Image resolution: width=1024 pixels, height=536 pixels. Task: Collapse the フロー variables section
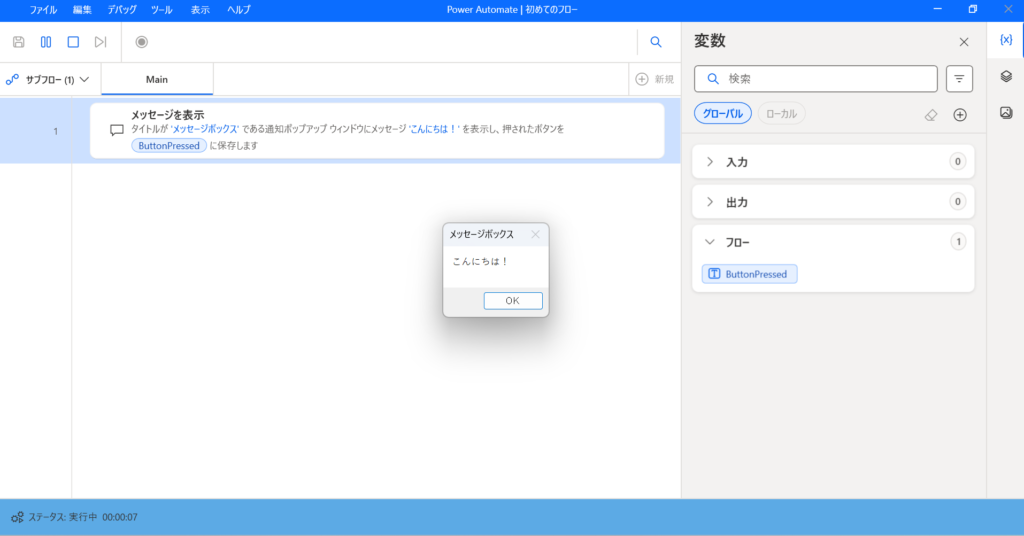710,242
